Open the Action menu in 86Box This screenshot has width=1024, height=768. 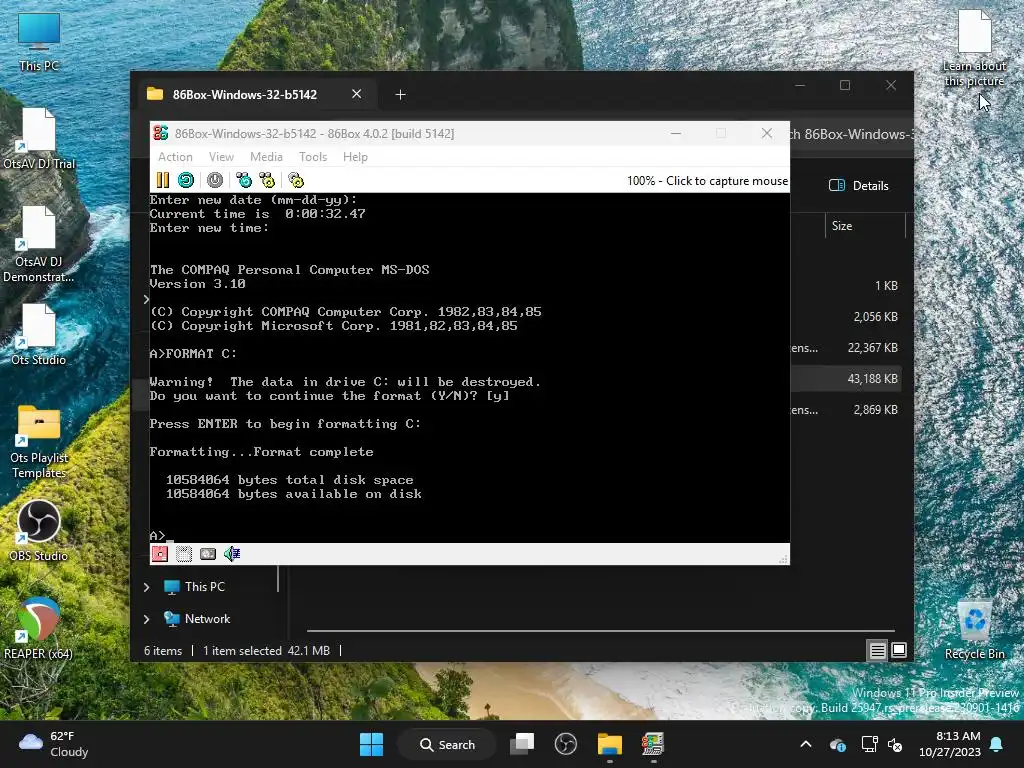tap(175, 157)
